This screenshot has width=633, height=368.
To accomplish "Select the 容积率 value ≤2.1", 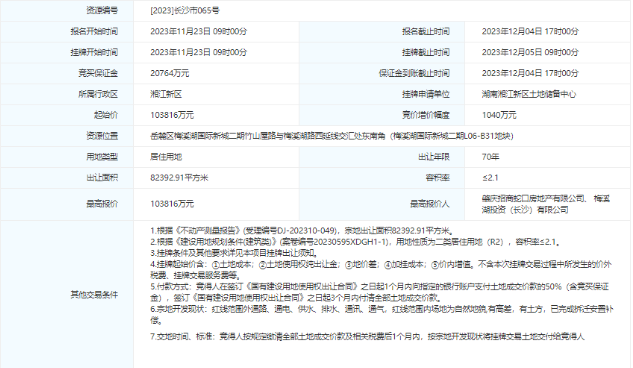I will [x=490, y=178].
